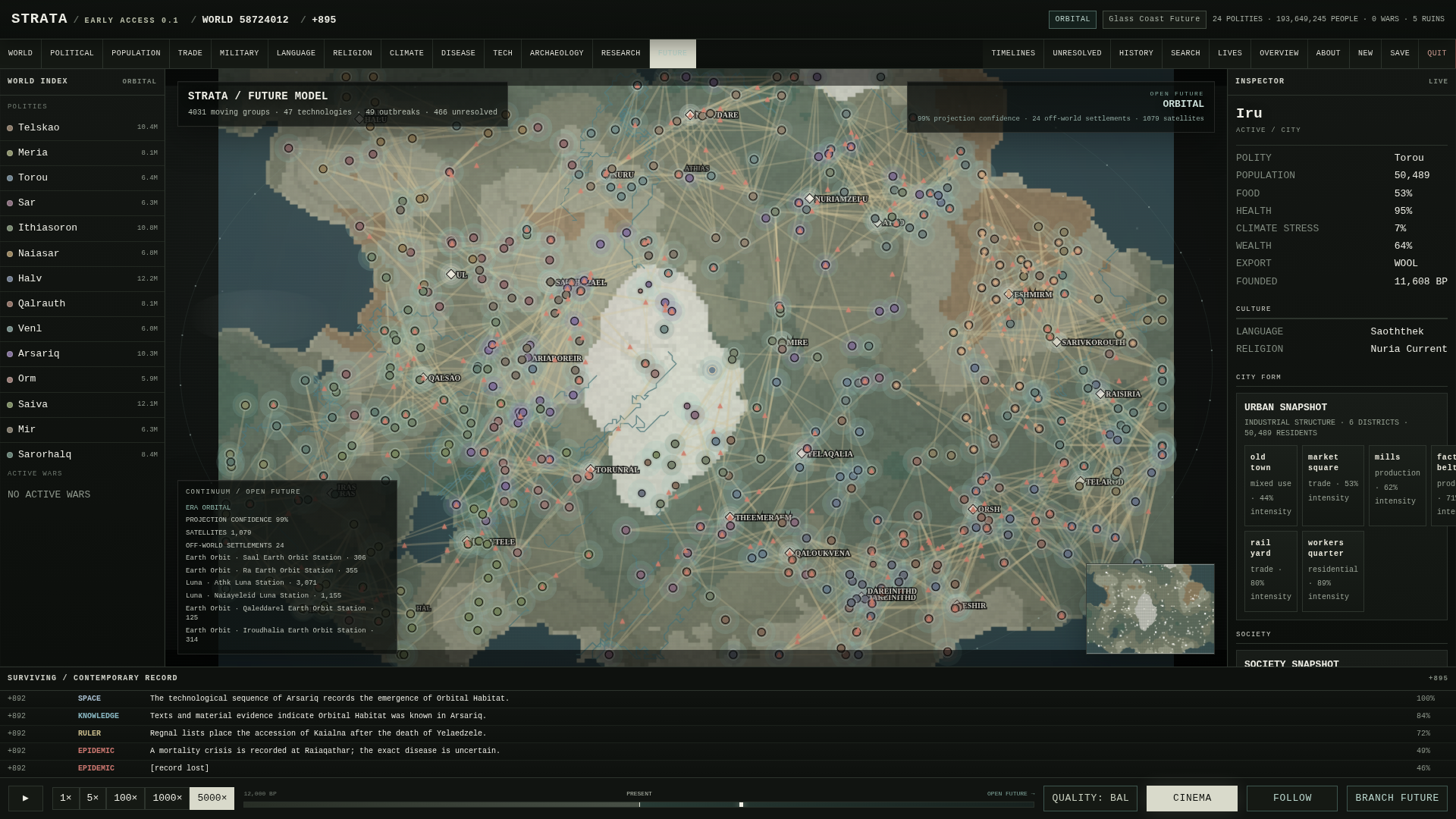Change the QUALITY: BAL setting

point(1090,798)
